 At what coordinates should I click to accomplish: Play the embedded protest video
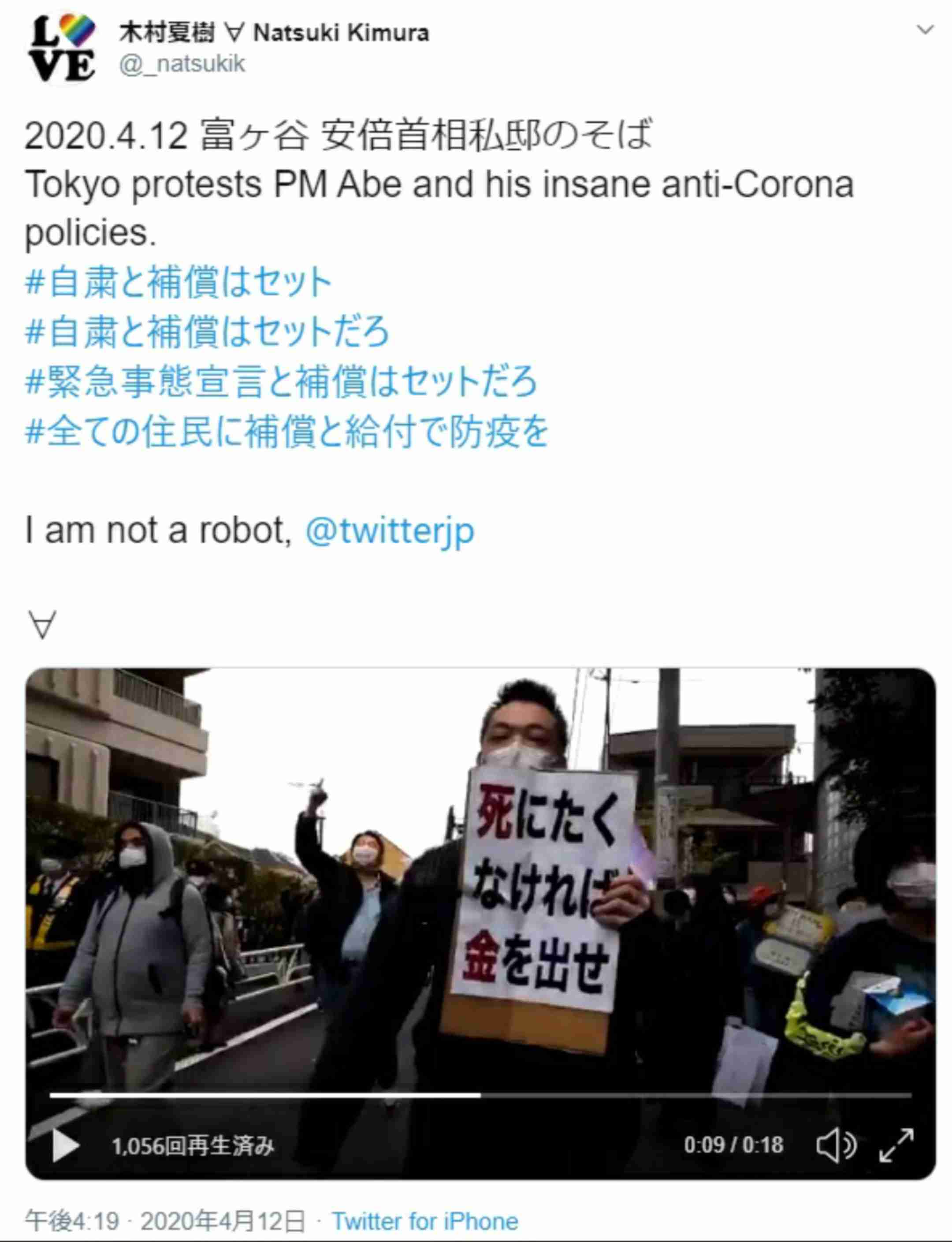[65, 1145]
